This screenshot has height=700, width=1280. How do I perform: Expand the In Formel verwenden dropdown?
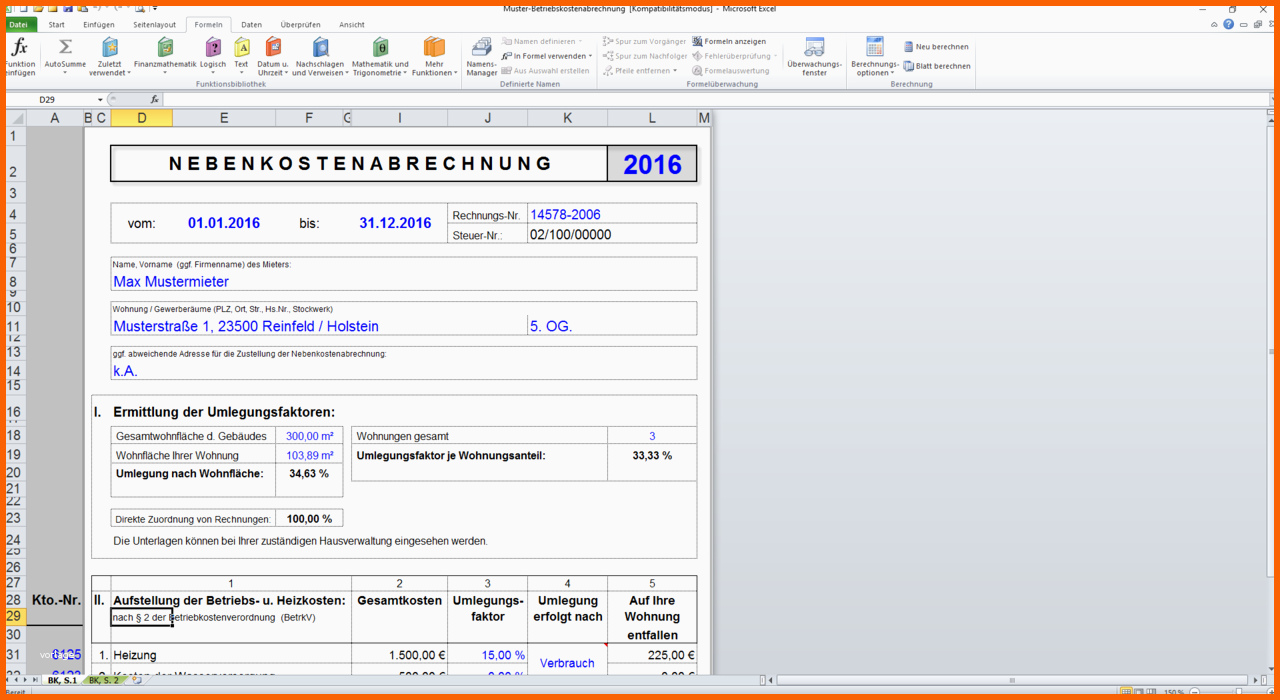(x=591, y=56)
